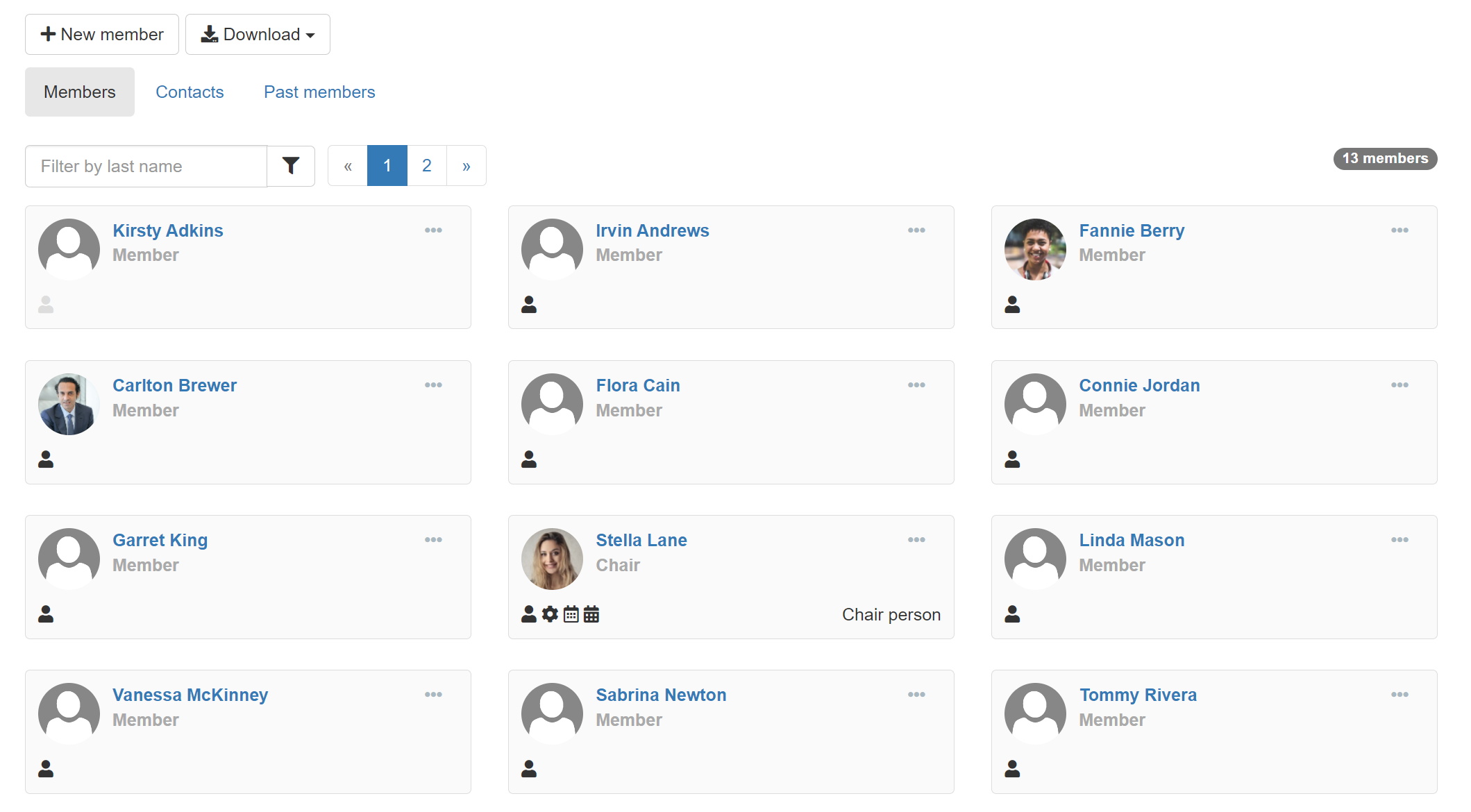The width and height of the screenshot is (1471, 812).
Task: Open Download dropdown menu
Action: pyautogui.click(x=258, y=34)
